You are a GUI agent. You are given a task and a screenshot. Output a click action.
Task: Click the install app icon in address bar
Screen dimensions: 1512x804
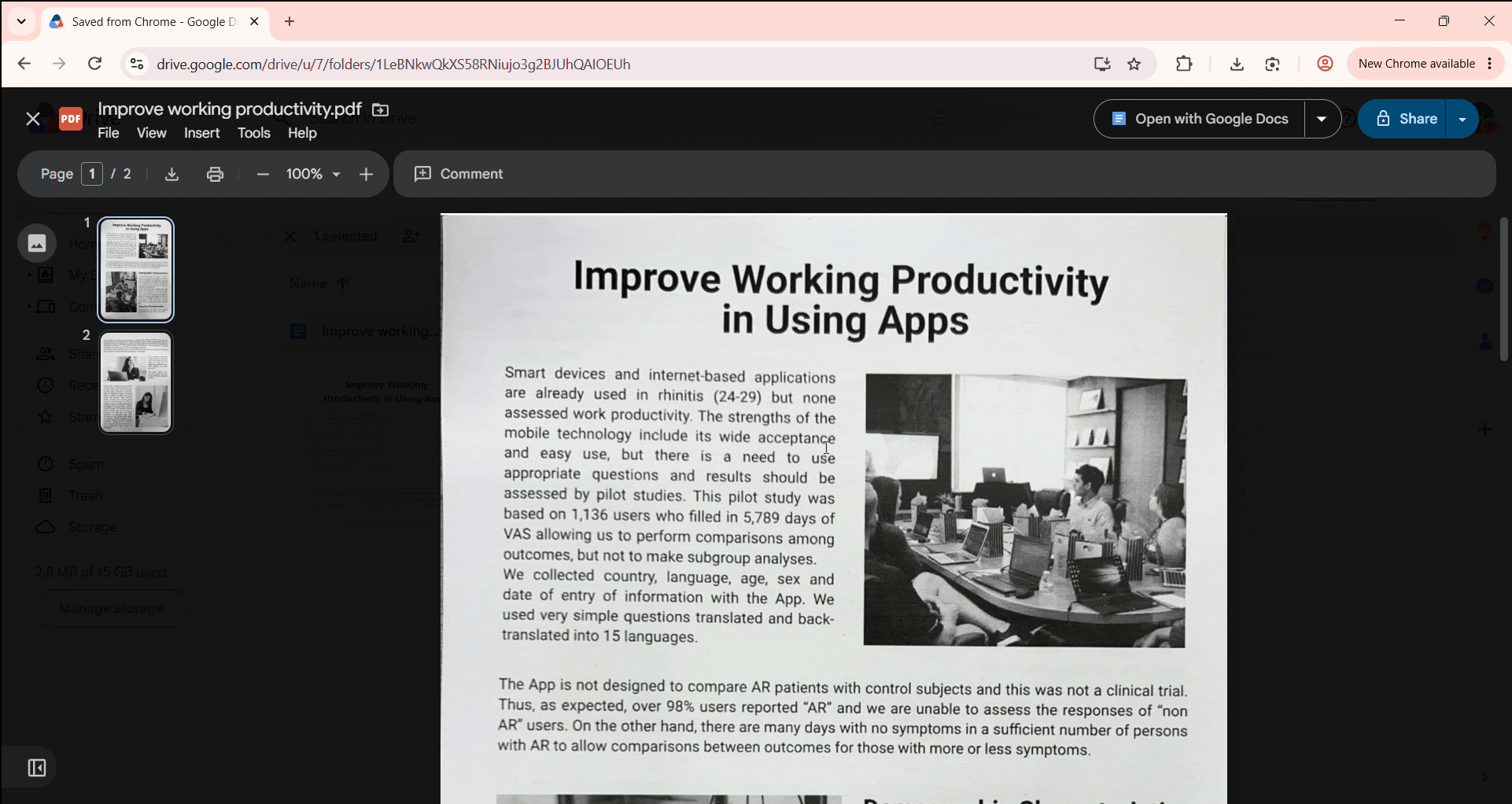(1102, 64)
